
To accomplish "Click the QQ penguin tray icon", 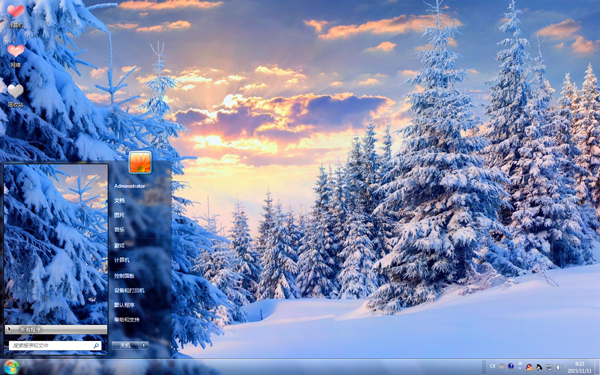I will (x=529, y=367).
